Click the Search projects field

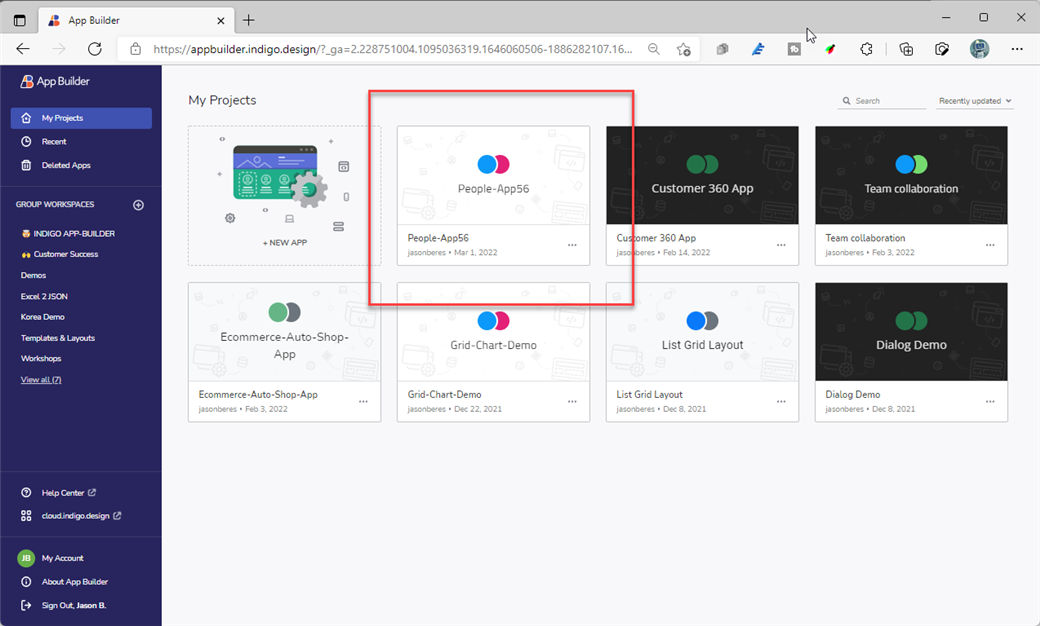pos(881,101)
